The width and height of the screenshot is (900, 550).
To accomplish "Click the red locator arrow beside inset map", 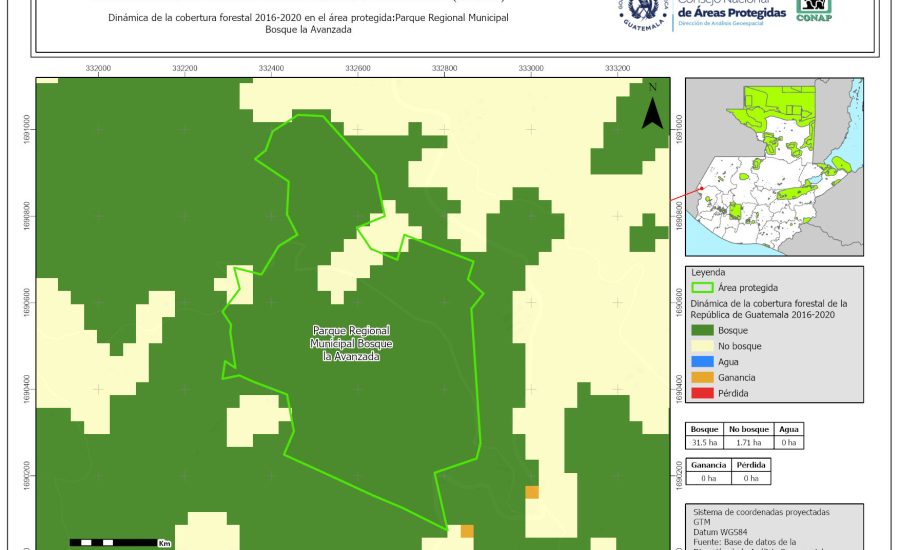I will coord(686,195).
